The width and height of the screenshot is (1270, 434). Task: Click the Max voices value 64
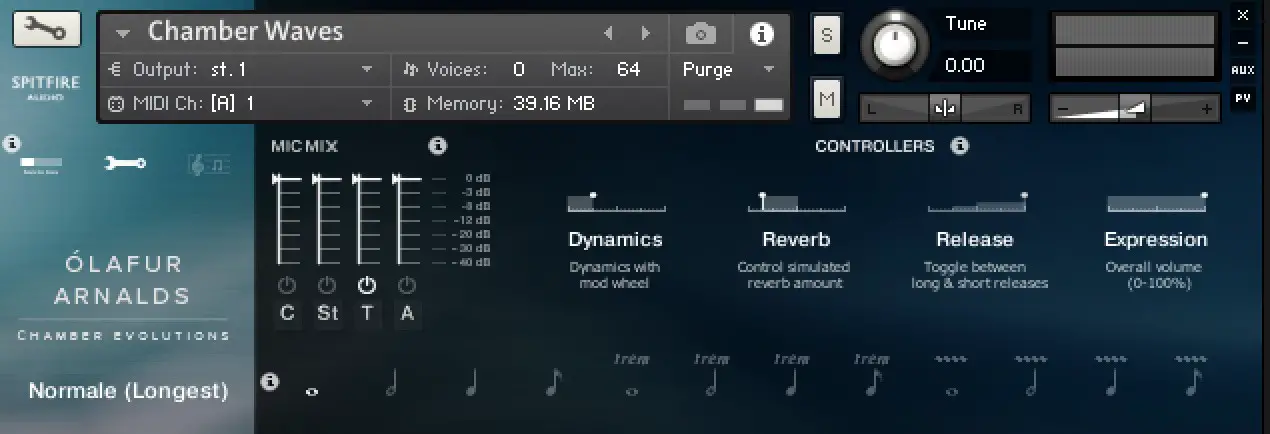pyautogui.click(x=628, y=70)
